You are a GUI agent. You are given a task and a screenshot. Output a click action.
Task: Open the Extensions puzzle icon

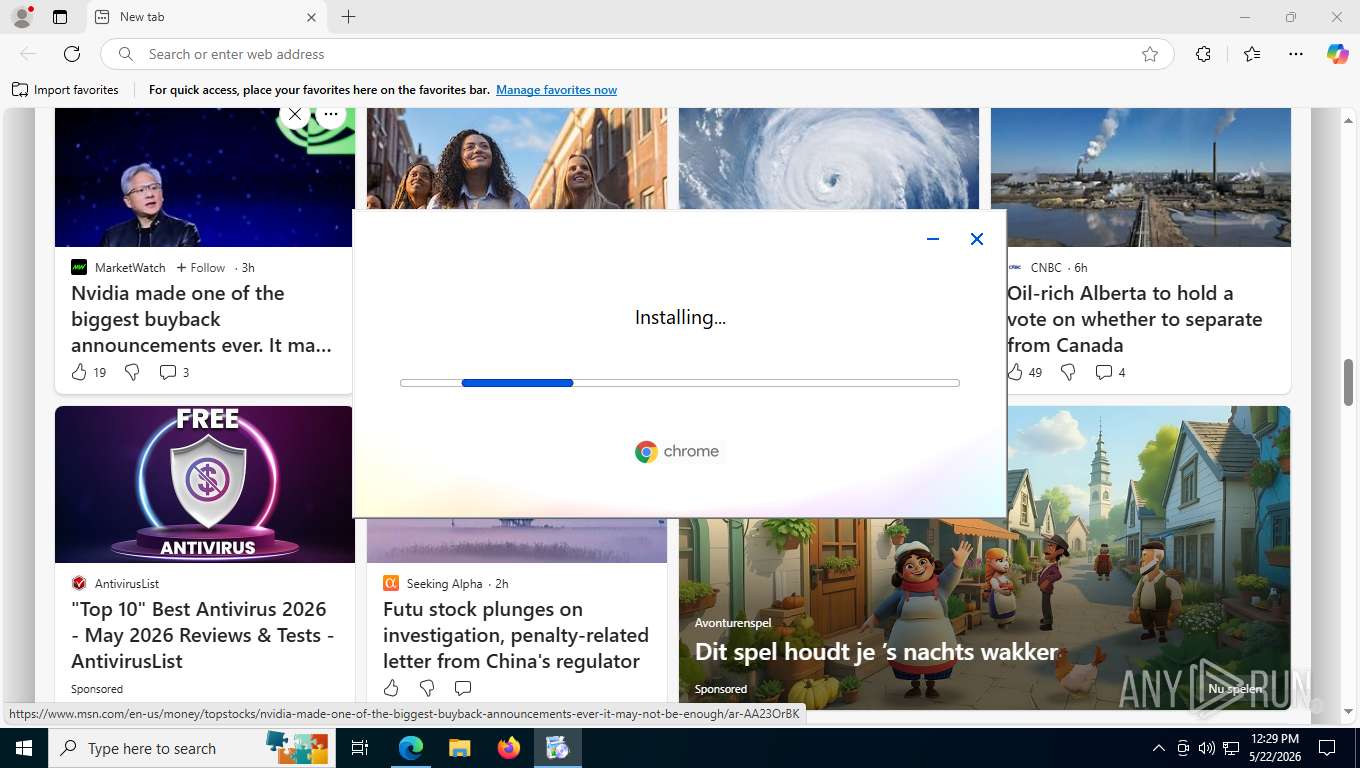1203,54
